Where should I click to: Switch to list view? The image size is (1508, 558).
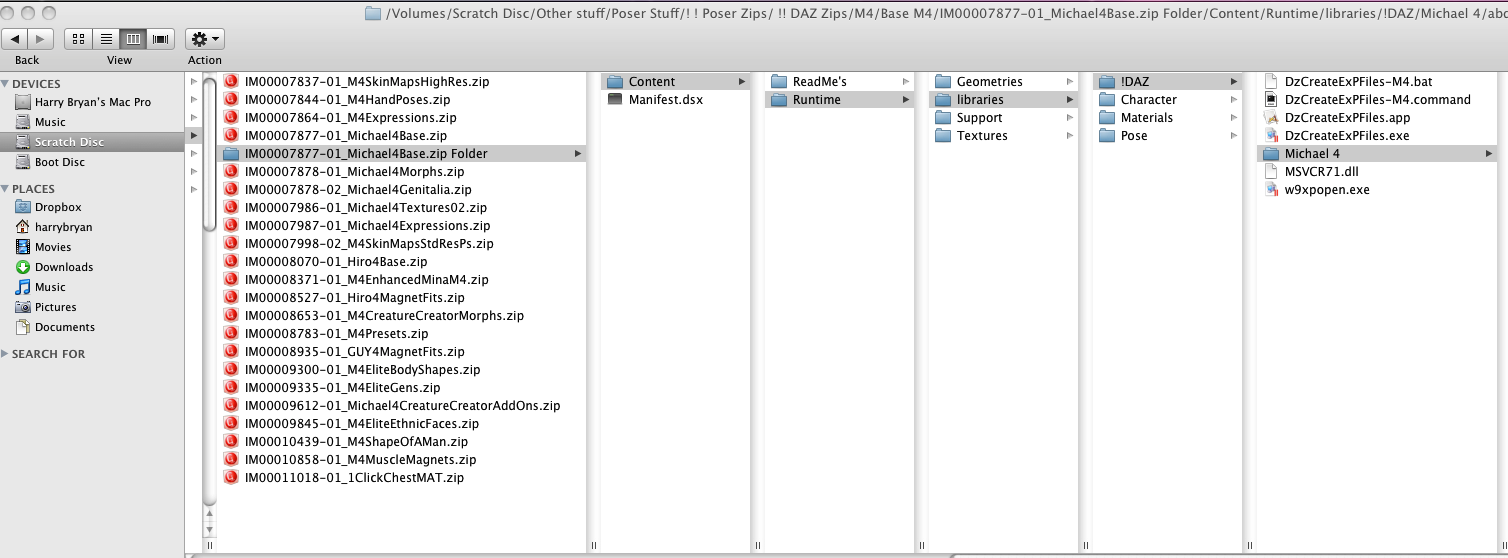pyautogui.click(x=105, y=39)
